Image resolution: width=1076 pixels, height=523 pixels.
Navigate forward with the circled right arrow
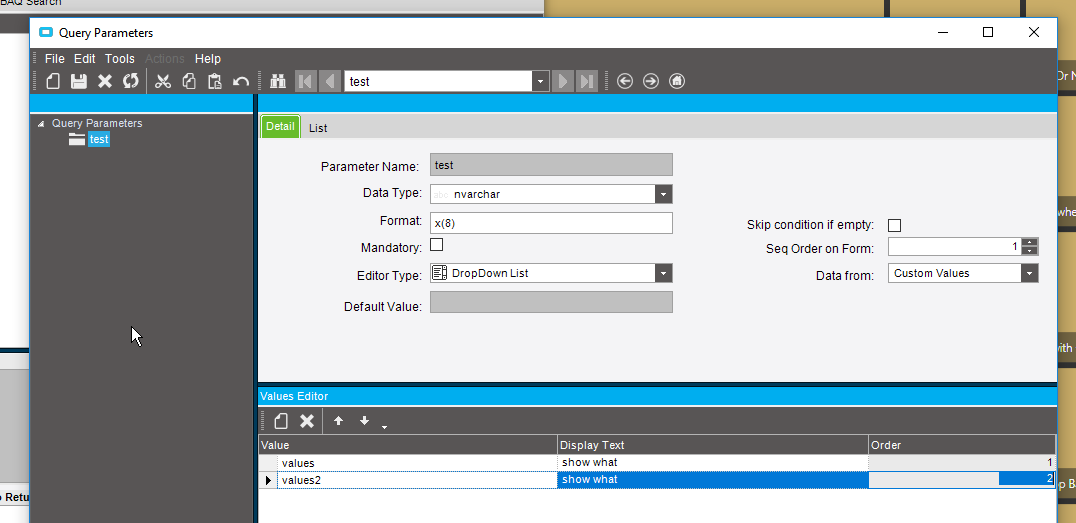pos(651,81)
